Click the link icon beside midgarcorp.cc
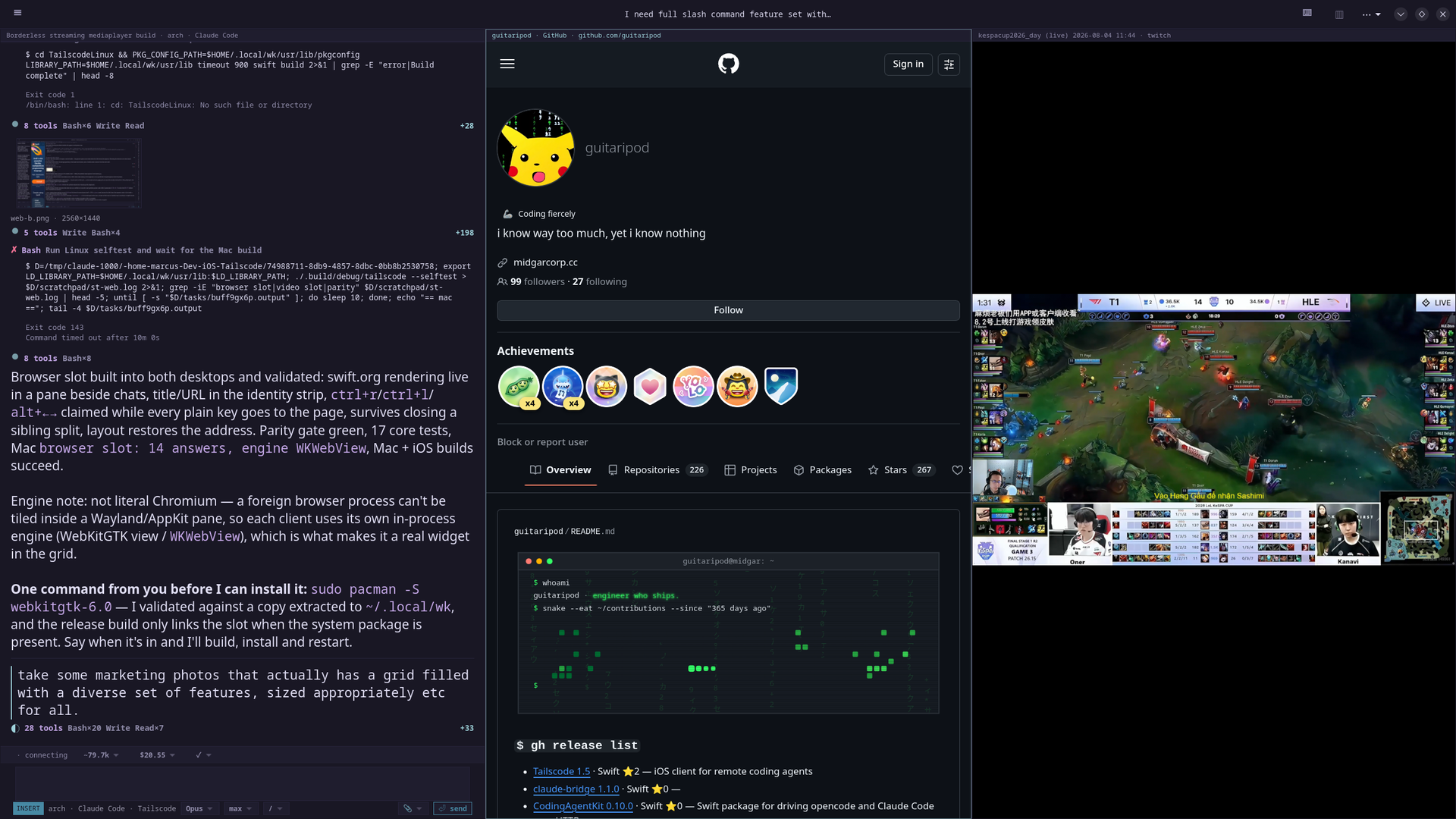 (x=502, y=262)
